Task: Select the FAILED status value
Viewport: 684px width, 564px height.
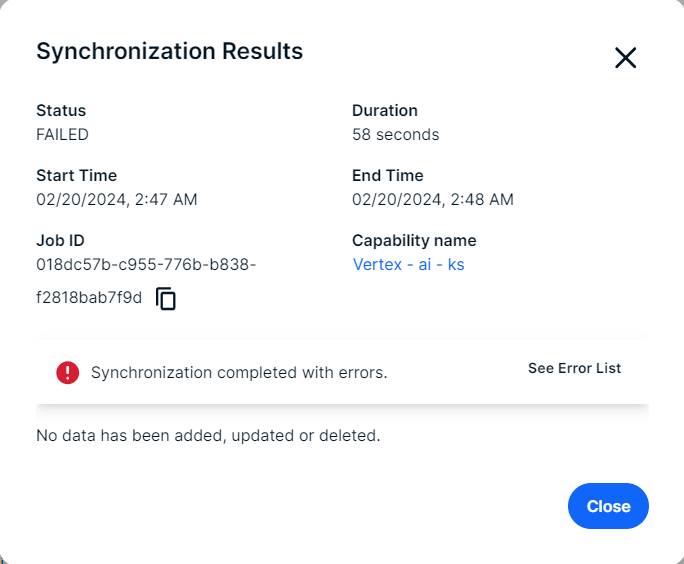Action: (62, 135)
